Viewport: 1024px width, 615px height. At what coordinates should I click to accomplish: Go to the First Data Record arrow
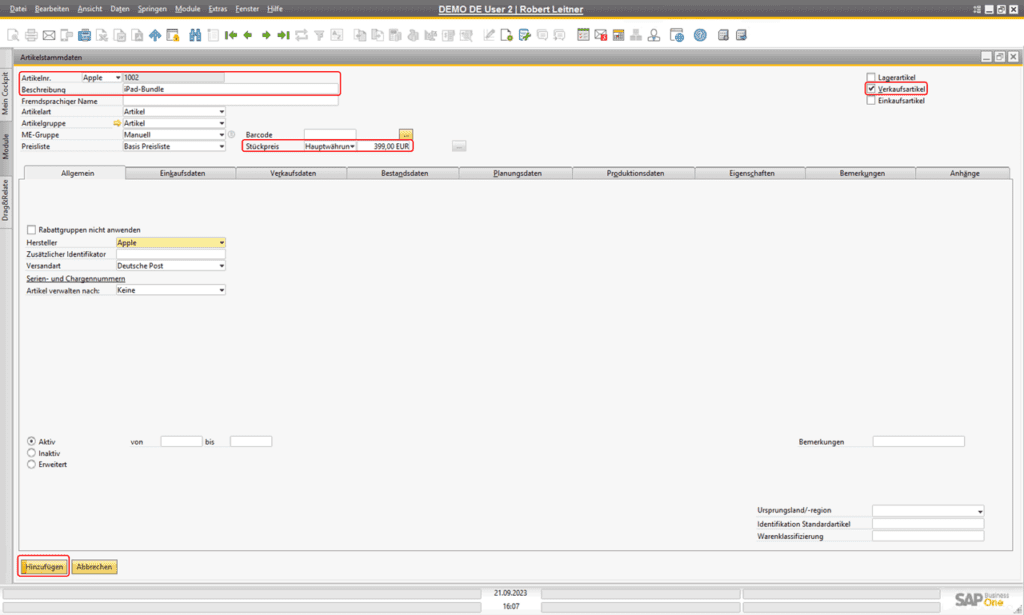coord(231,35)
